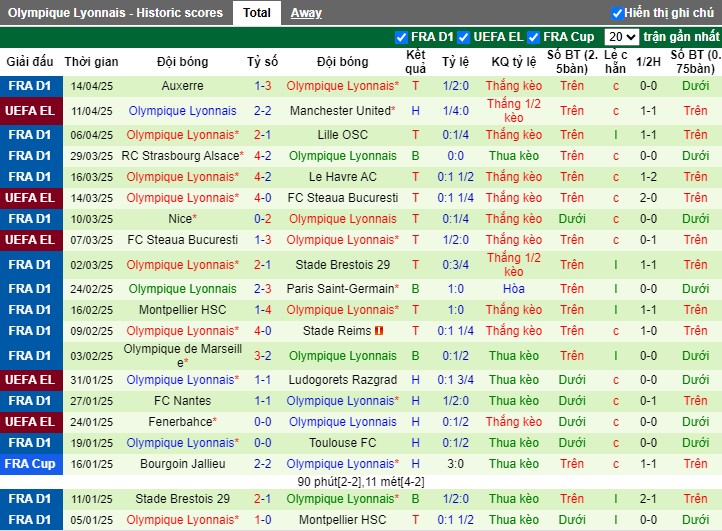Open Auxerre team link in 14/04/25 row
The height and width of the screenshot is (531, 722).
182,86
